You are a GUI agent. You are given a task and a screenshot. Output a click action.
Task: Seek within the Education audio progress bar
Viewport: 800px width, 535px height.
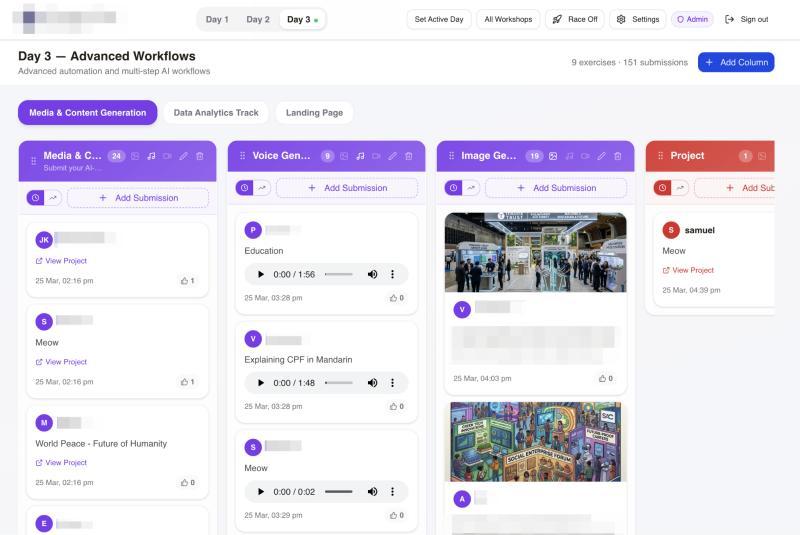point(339,274)
